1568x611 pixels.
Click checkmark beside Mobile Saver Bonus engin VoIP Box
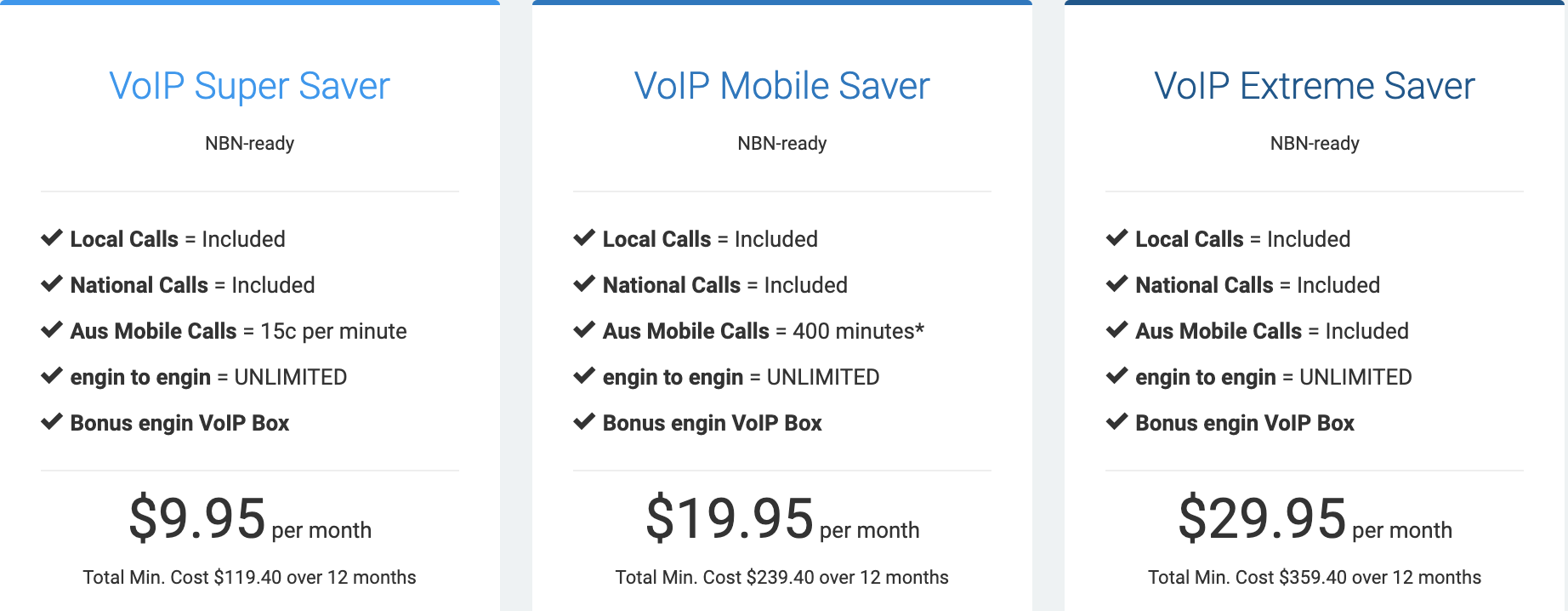coord(584,421)
